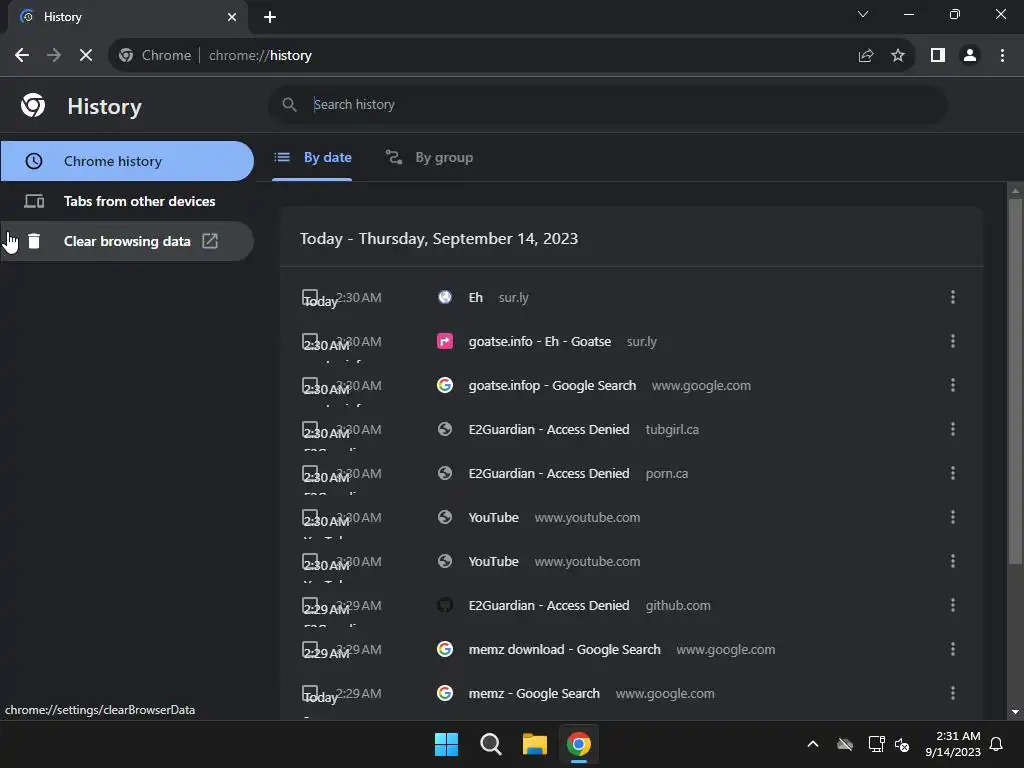The height and width of the screenshot is (768, 1024).
Task: Check the box for goatse.info - Eh - Goatse
Action: click(x=310, y=341)
